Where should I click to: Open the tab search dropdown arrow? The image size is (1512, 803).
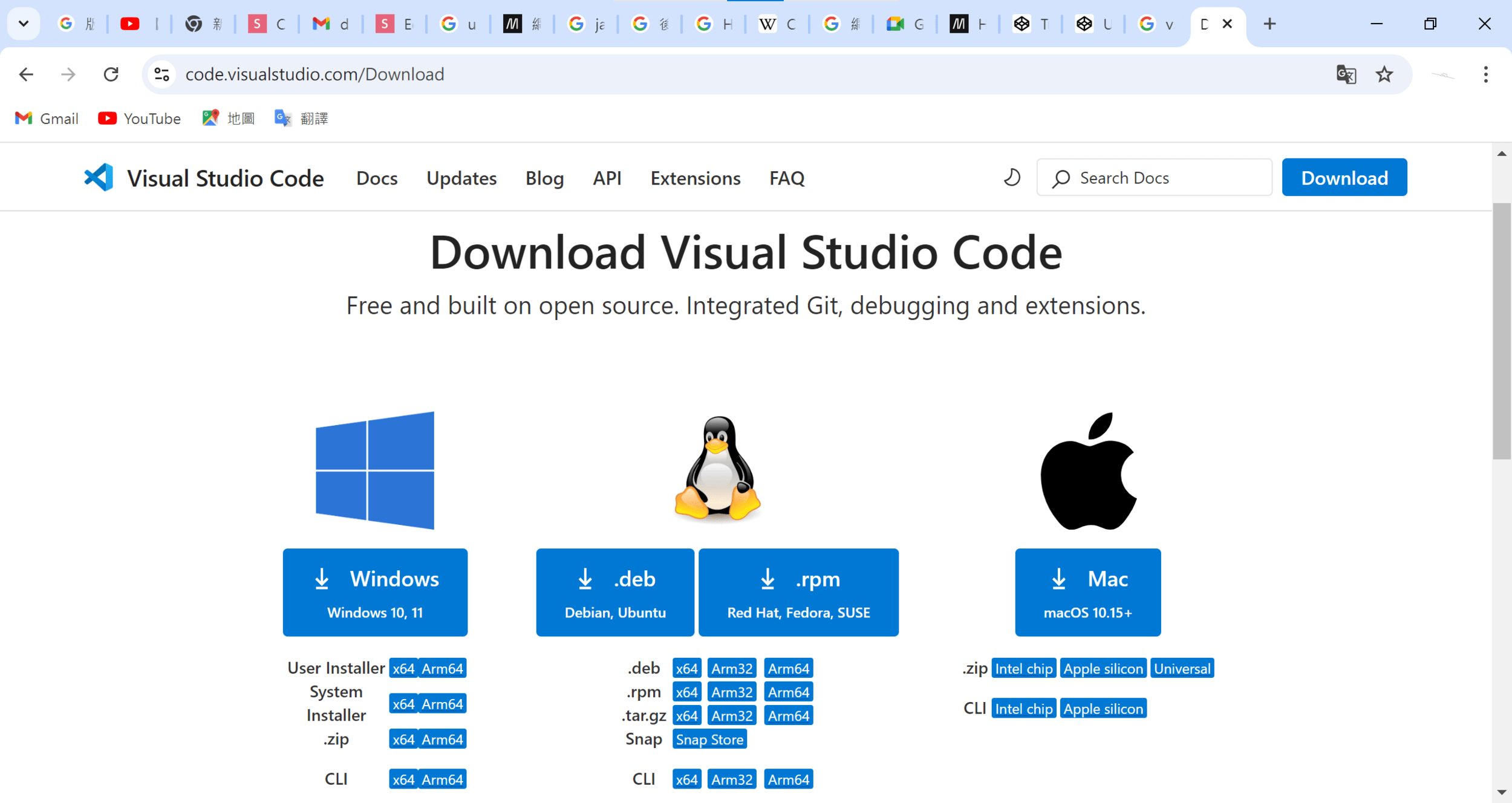coord(24,24)
